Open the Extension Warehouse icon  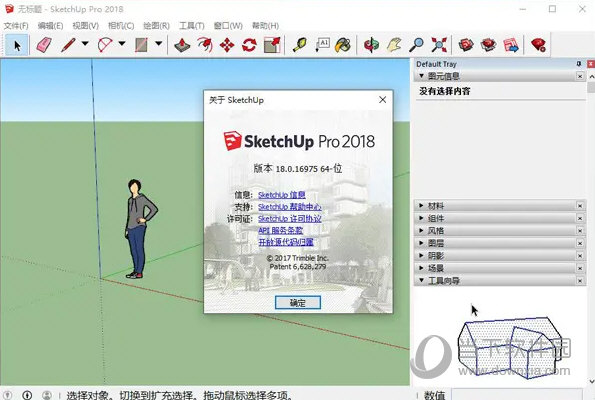[x=489, y=45]
